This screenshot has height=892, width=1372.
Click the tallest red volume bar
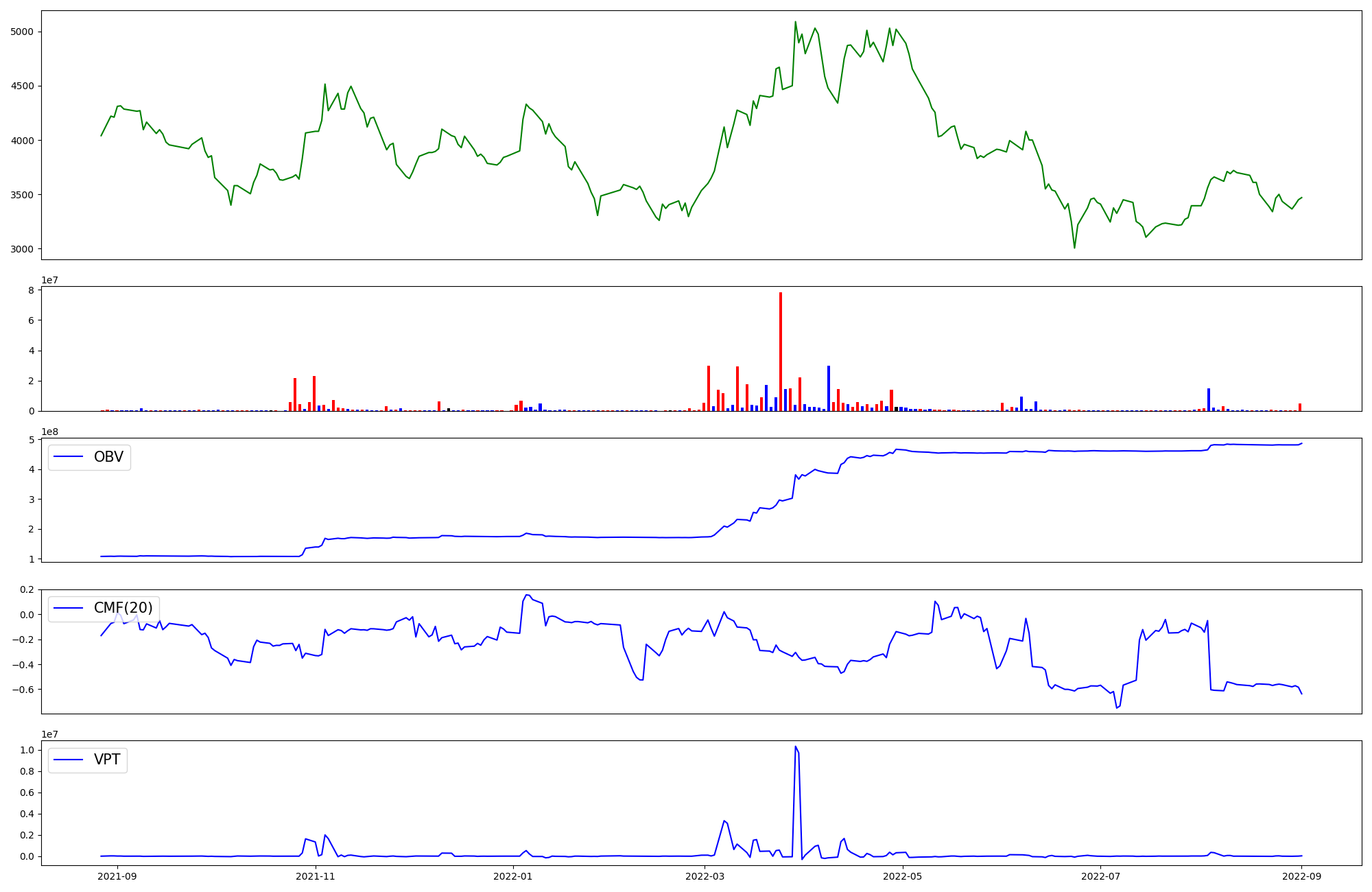tap(781, 351)
